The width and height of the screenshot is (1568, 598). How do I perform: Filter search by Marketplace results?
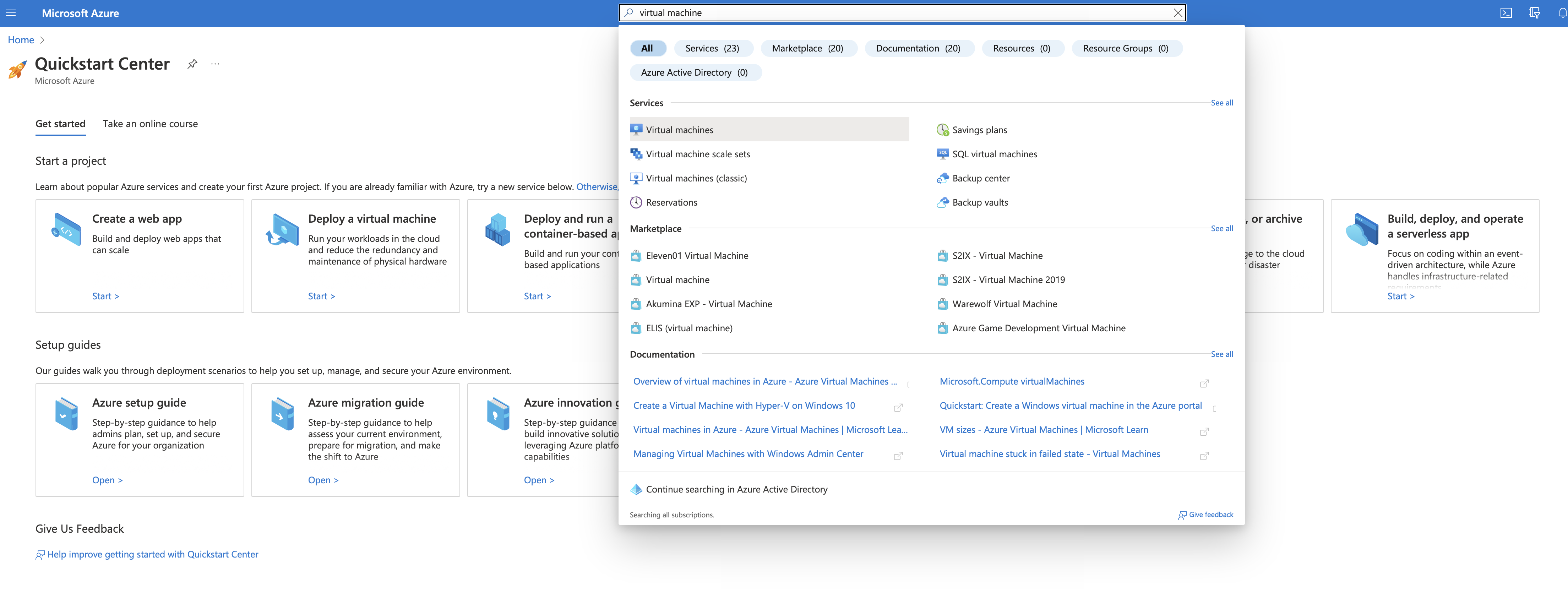(809, 48)
